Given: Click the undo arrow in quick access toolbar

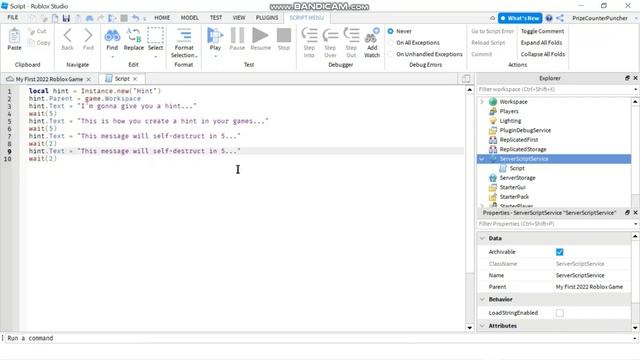Looking at the screenshot, I should tap(136, 18).
